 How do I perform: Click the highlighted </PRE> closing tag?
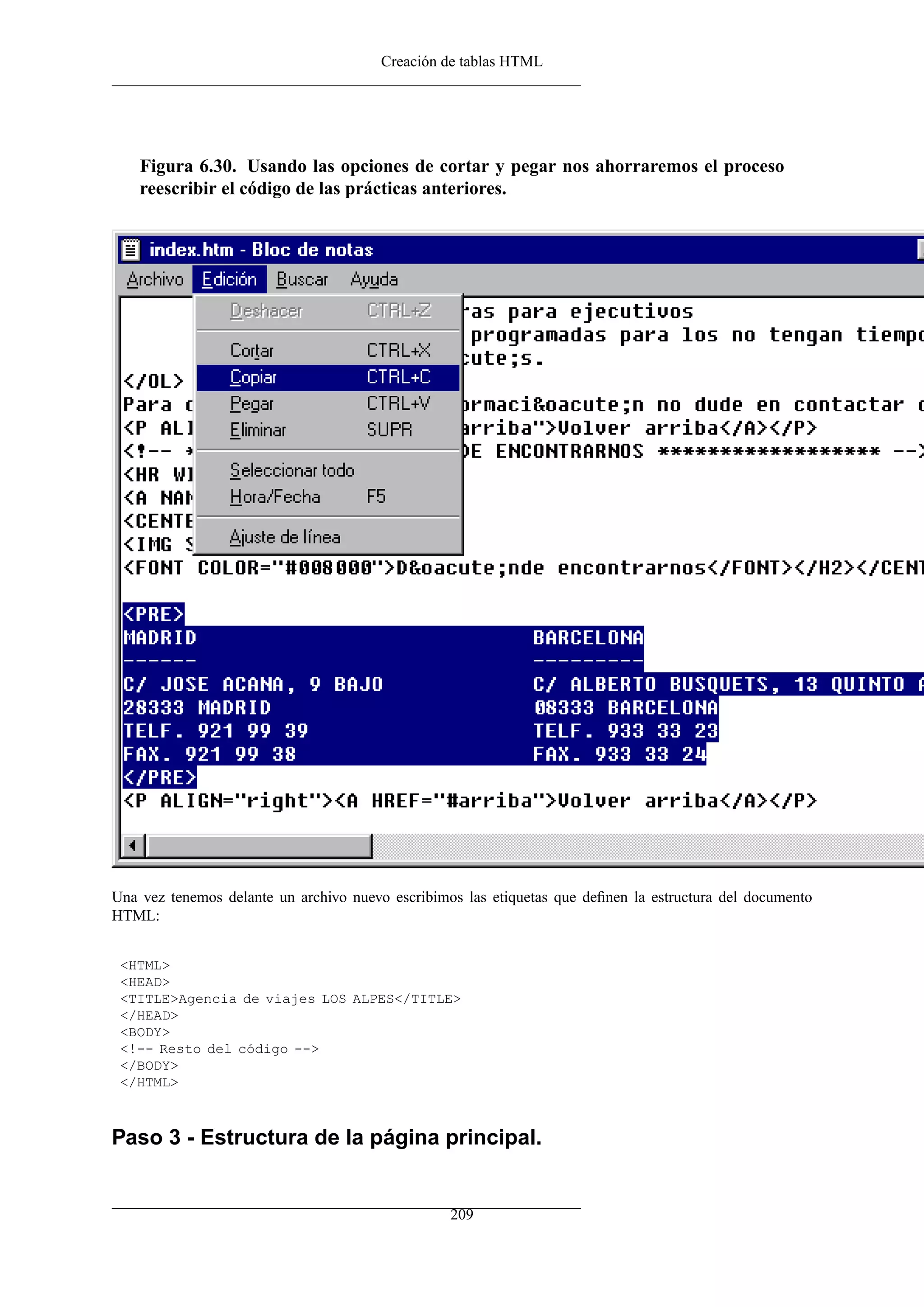point(160,778)
